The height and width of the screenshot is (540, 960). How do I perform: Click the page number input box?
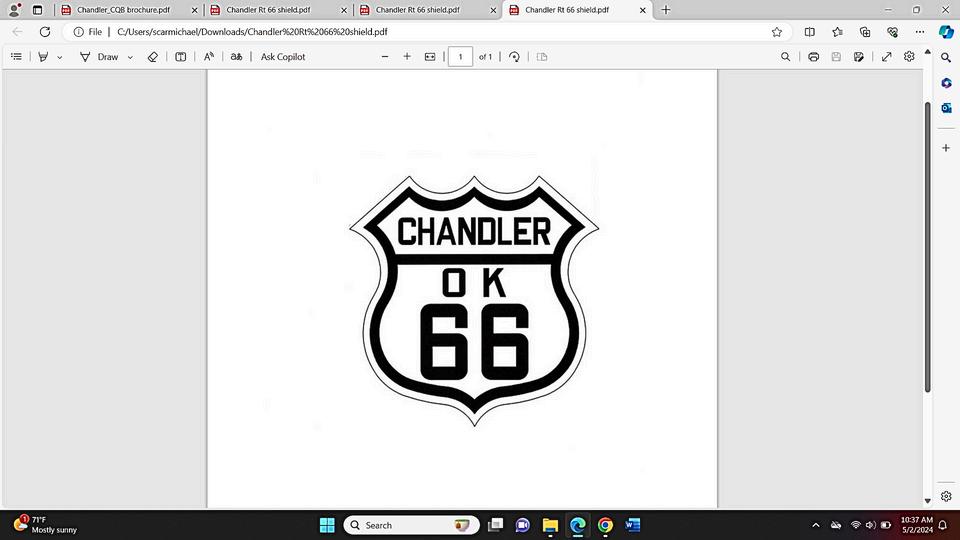460,56
